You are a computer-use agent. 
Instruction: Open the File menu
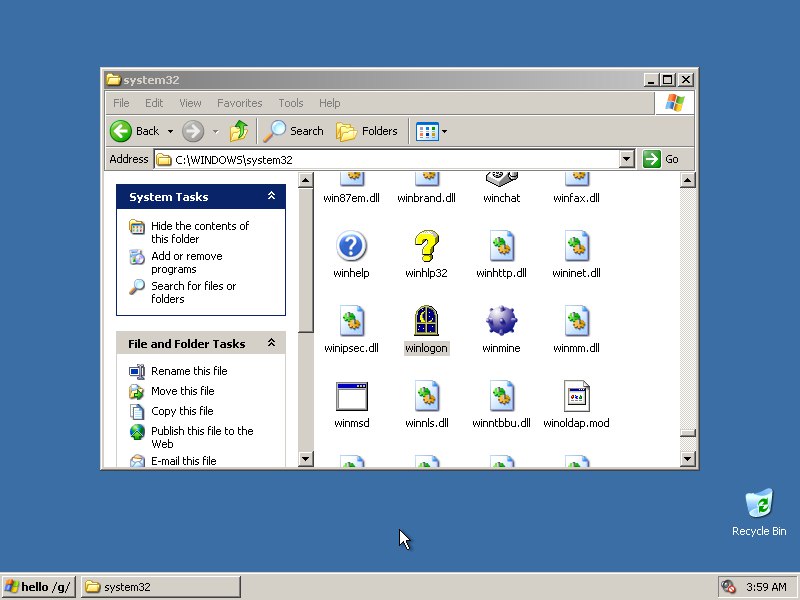coord(121,103)
